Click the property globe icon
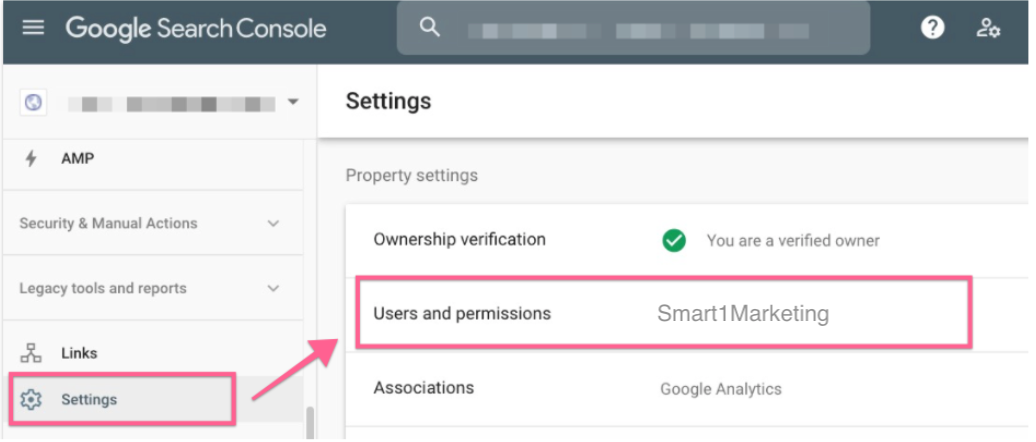Viewport: 1036px width, 442px height. [34, 102]
